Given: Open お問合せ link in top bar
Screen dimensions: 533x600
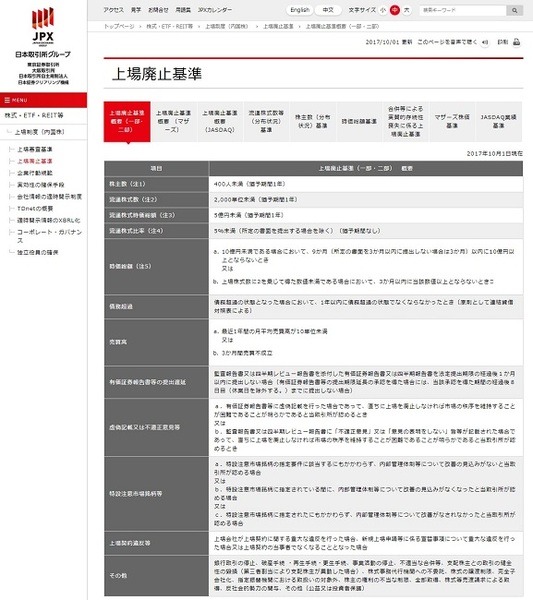Looking at the screenshot, I should click(158, 10).
